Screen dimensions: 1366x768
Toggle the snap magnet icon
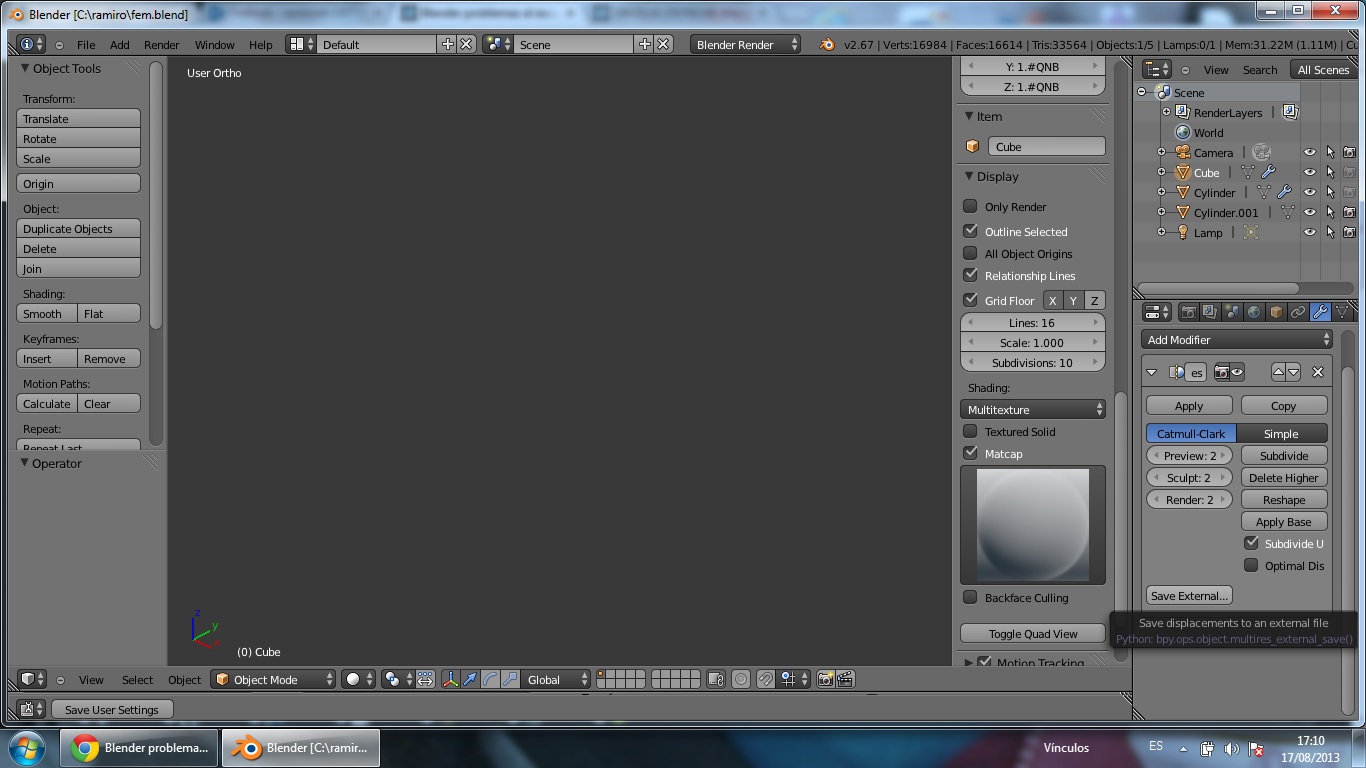[765, 679]
